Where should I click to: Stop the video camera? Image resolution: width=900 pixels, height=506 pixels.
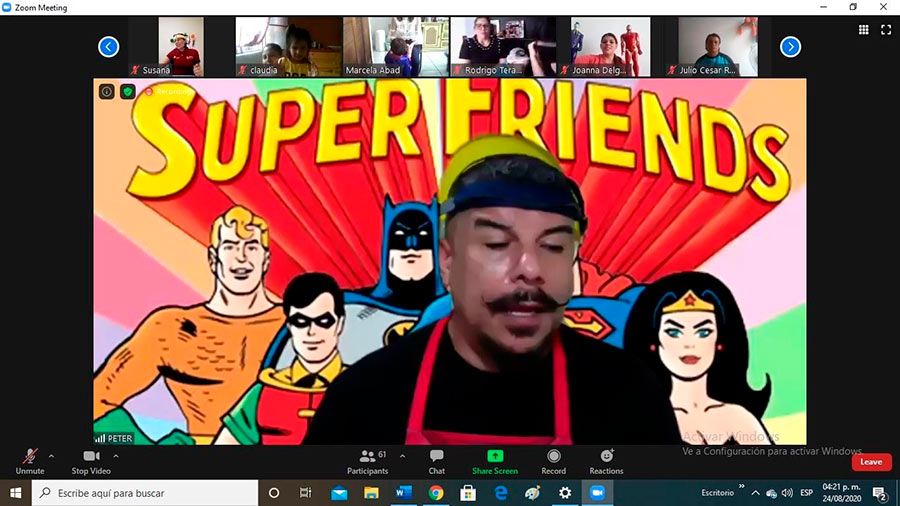(91, 462)
